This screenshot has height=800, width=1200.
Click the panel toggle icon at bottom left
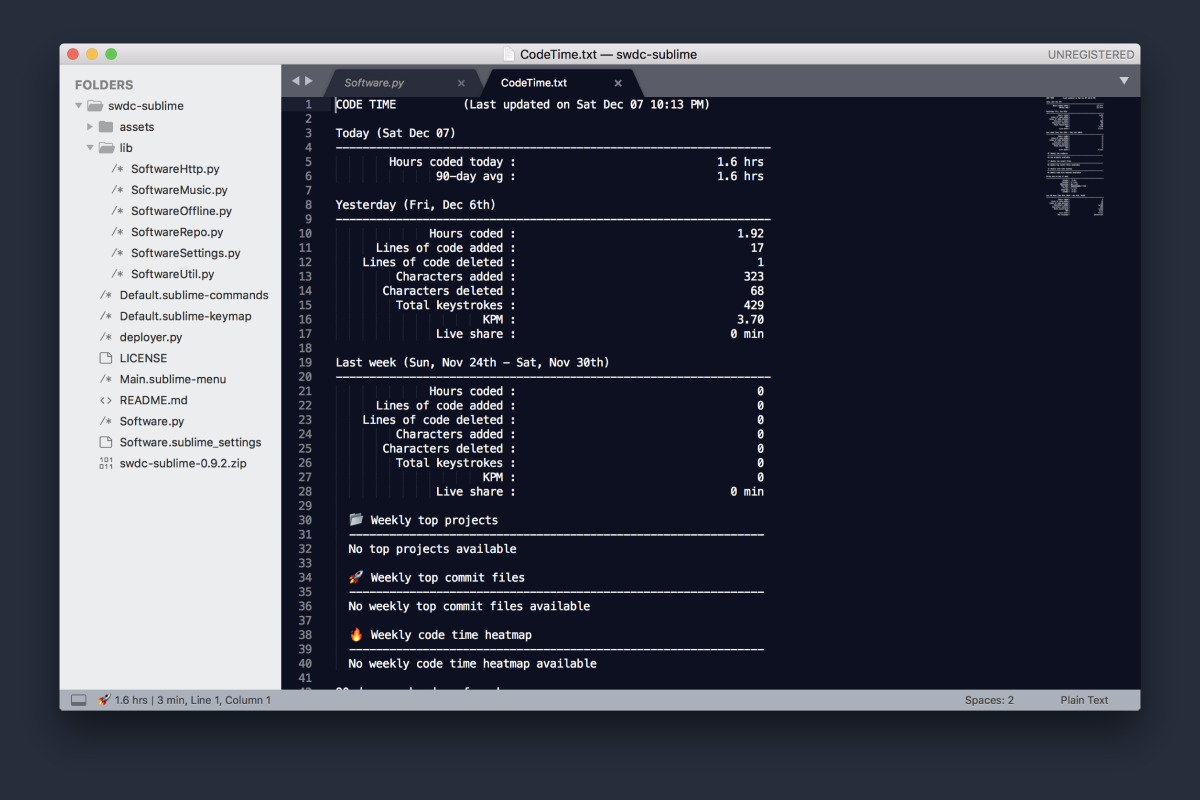coord(79,700)
